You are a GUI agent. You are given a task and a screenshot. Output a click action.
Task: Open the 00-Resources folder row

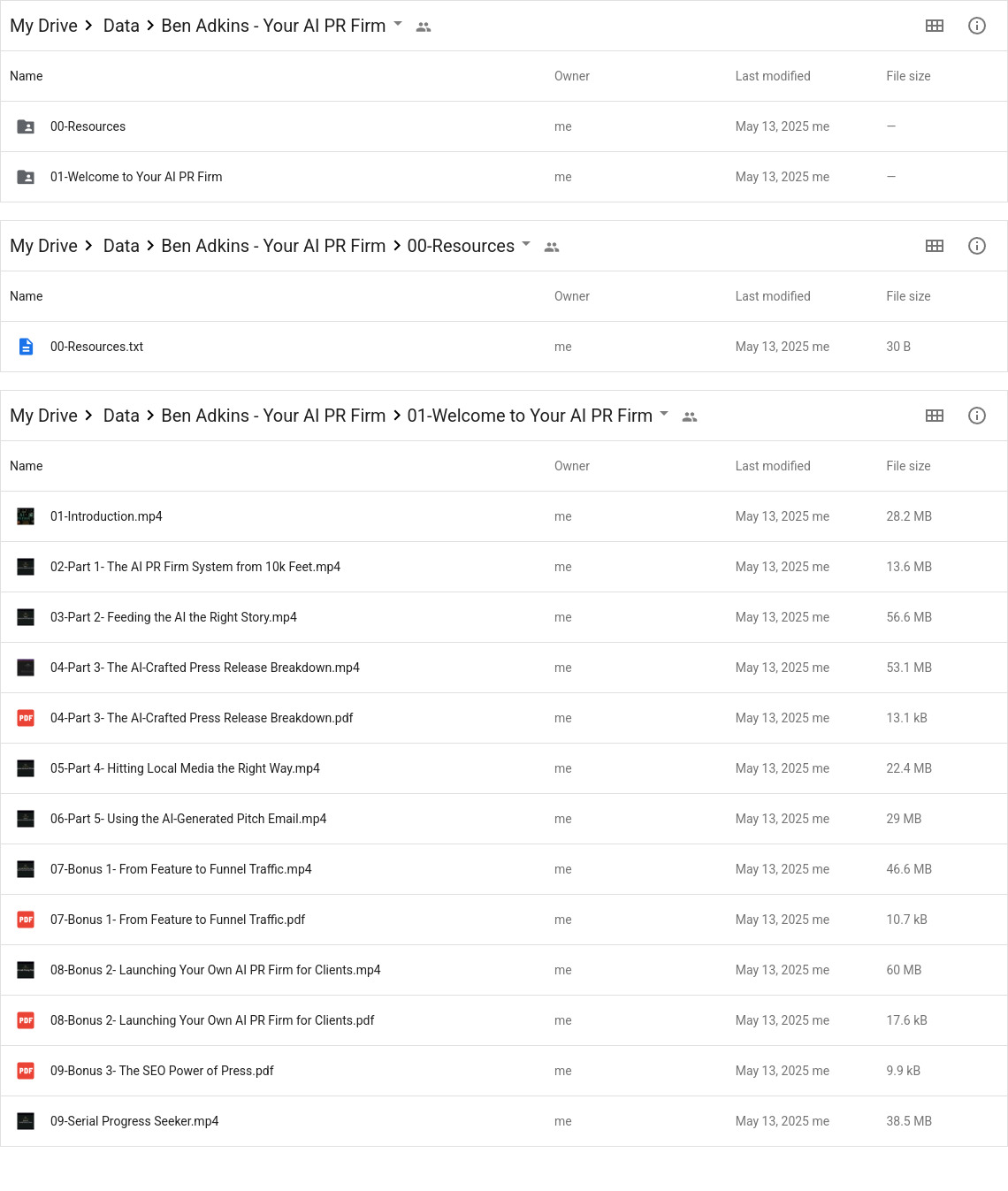point(504,126)
